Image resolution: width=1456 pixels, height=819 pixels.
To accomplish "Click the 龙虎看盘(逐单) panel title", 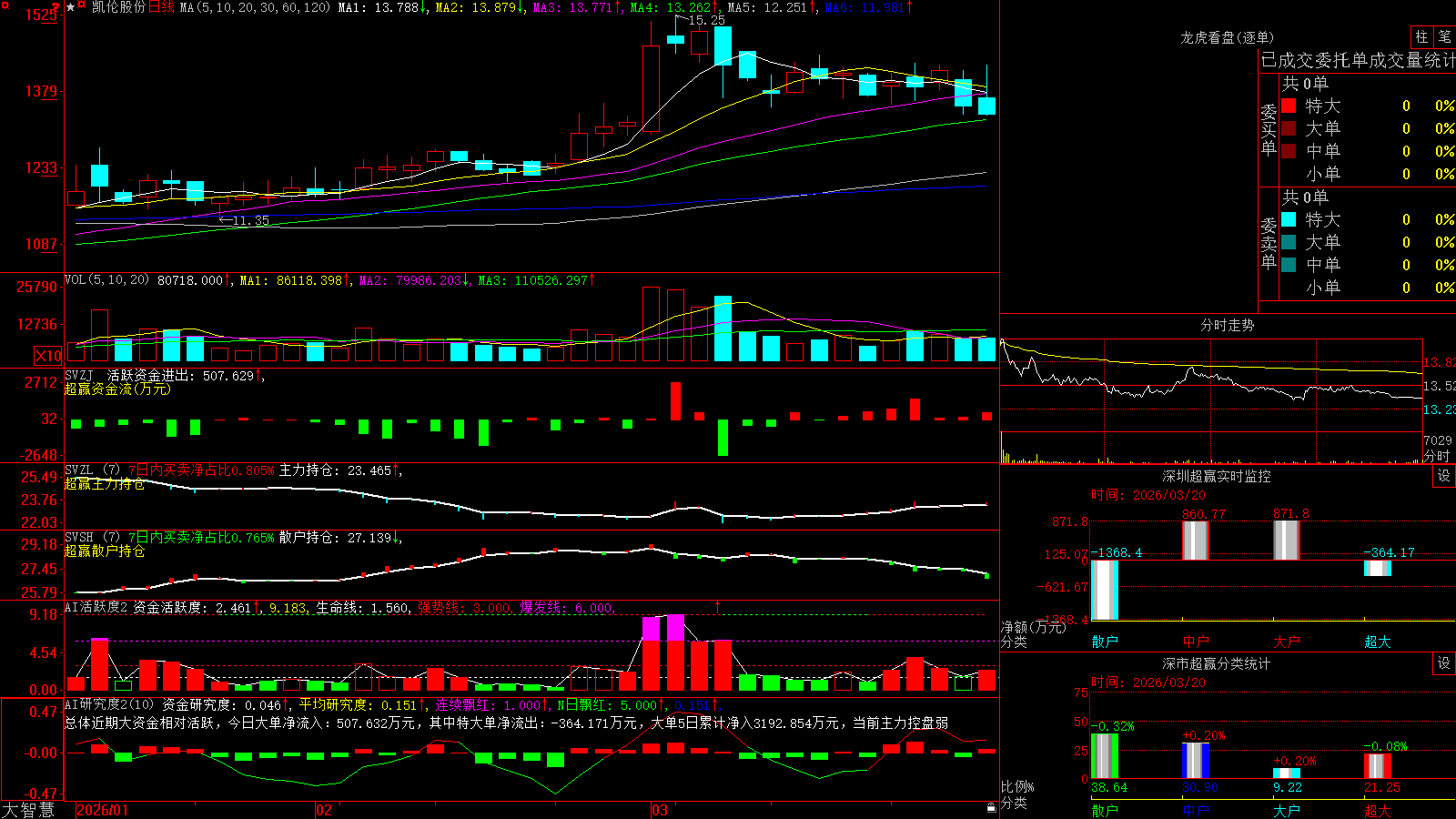I will tap(1227, 37).
